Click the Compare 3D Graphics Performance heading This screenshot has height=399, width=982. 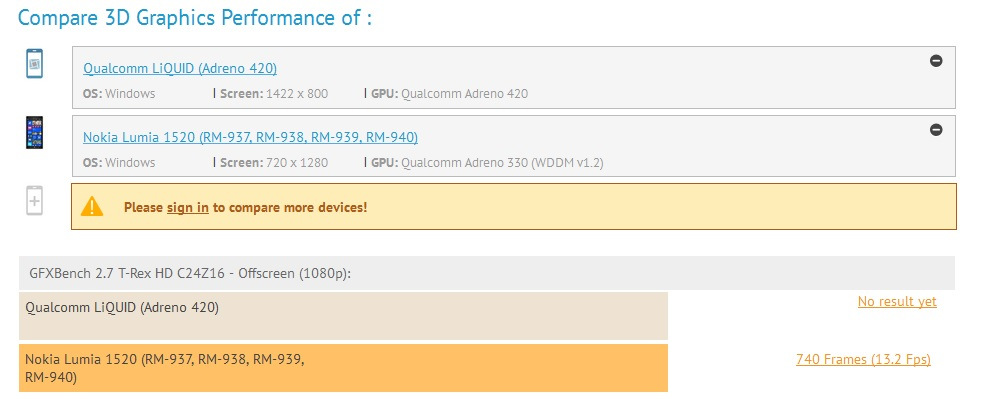point(195,17)
